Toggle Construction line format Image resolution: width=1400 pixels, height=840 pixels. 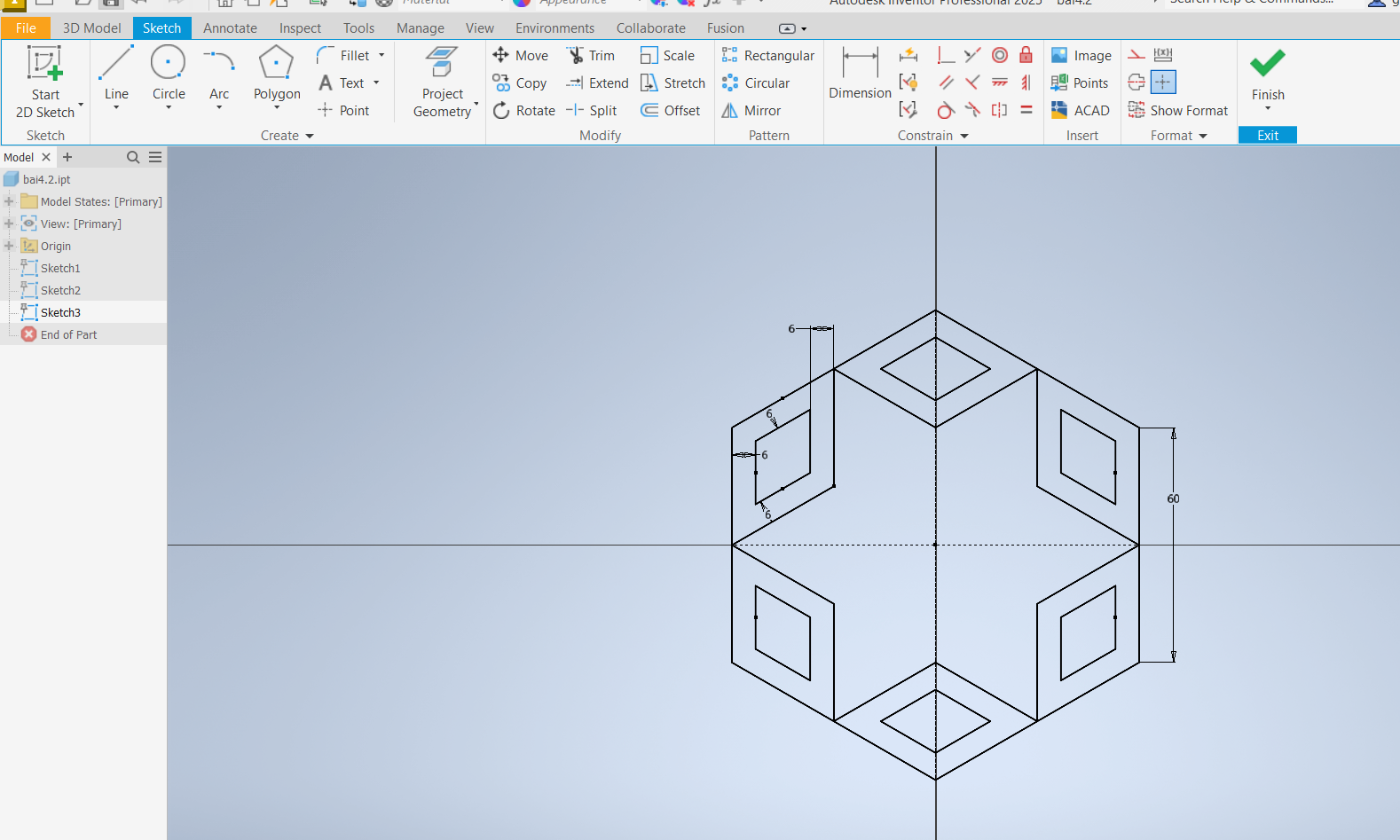click(x=1137, y=55)
